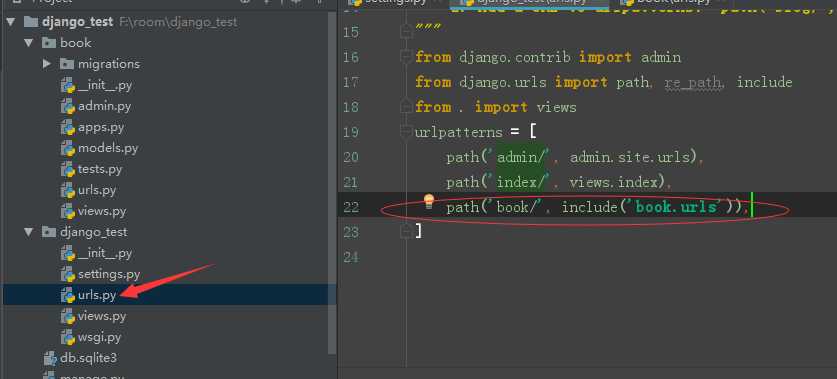837x379 pixels.
Task: Click the 'book.urls' string on line 22
Action: point(676,207)
